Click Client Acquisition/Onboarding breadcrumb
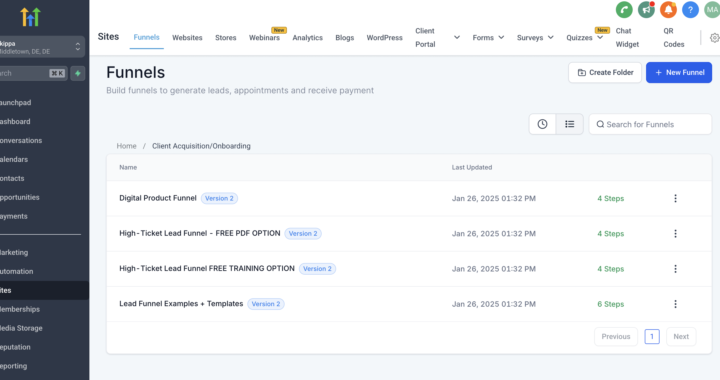 pos(201,146)
